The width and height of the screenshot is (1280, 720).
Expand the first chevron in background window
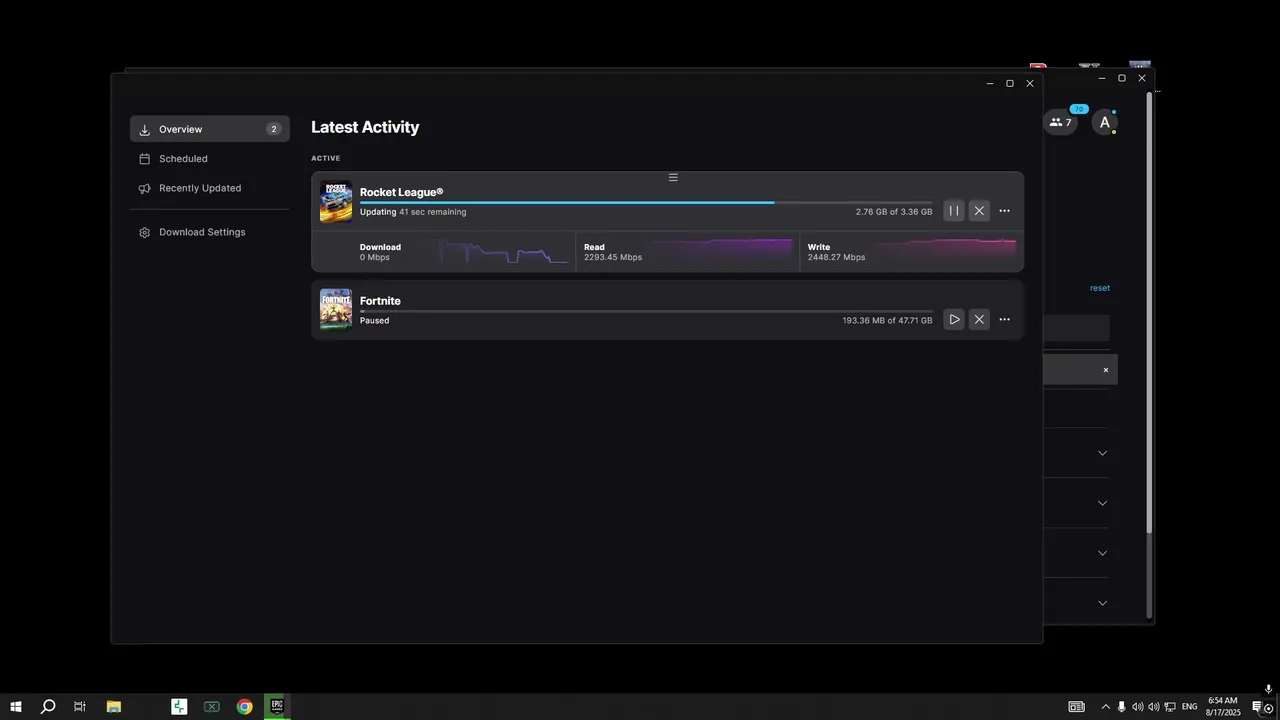tap(1103, 453)
